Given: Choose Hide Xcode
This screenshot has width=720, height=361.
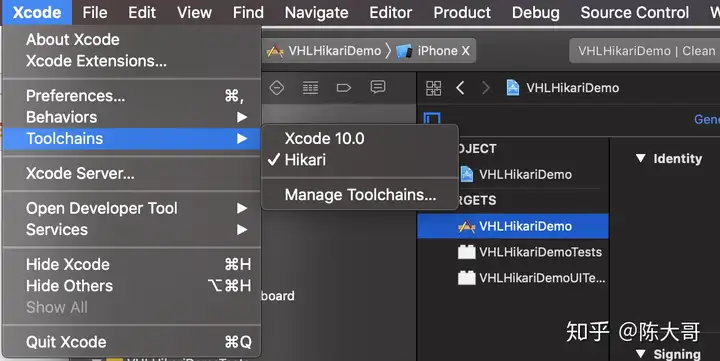Looking at the screenshot, I should (x=132, y=264).
